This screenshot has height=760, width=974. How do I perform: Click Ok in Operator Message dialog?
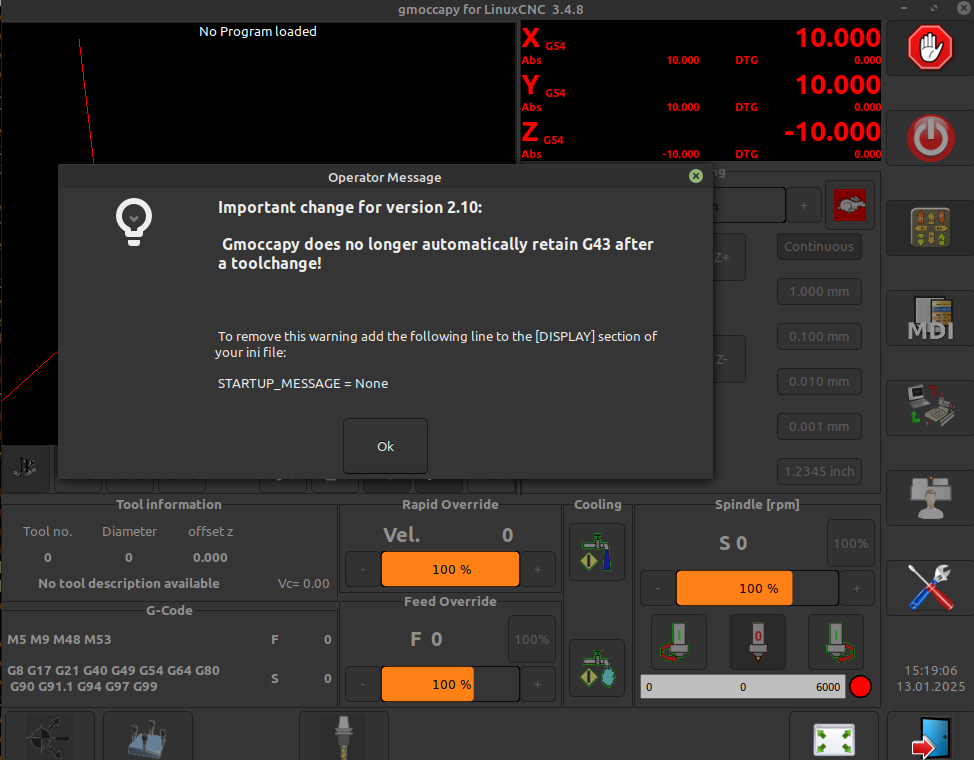point(385,446)
